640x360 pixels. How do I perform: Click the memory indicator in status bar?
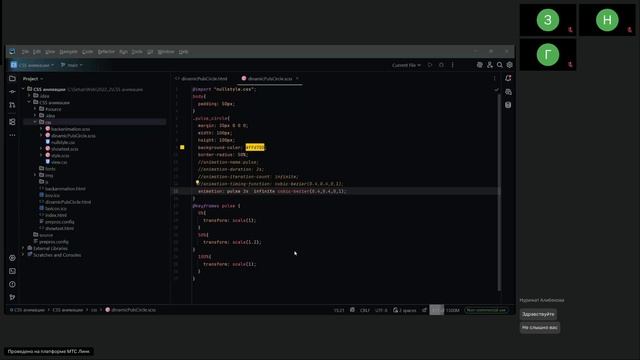click(444, 310)
